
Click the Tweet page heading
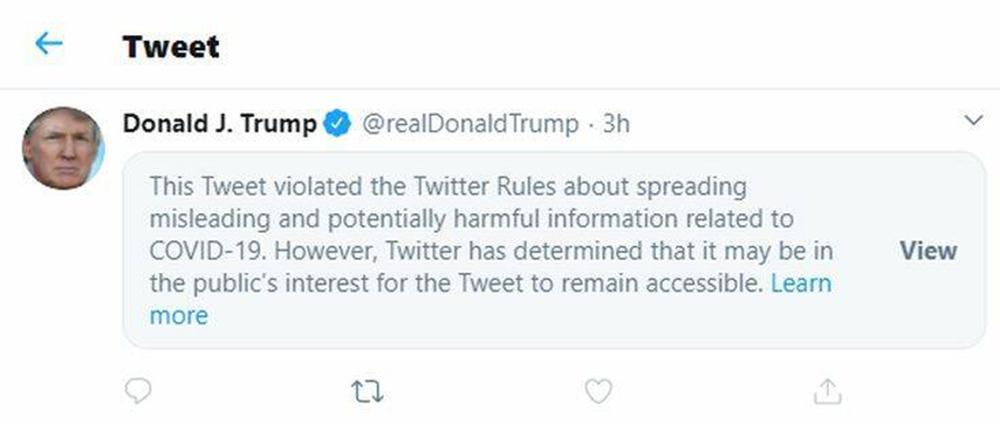tap(171, 46)
